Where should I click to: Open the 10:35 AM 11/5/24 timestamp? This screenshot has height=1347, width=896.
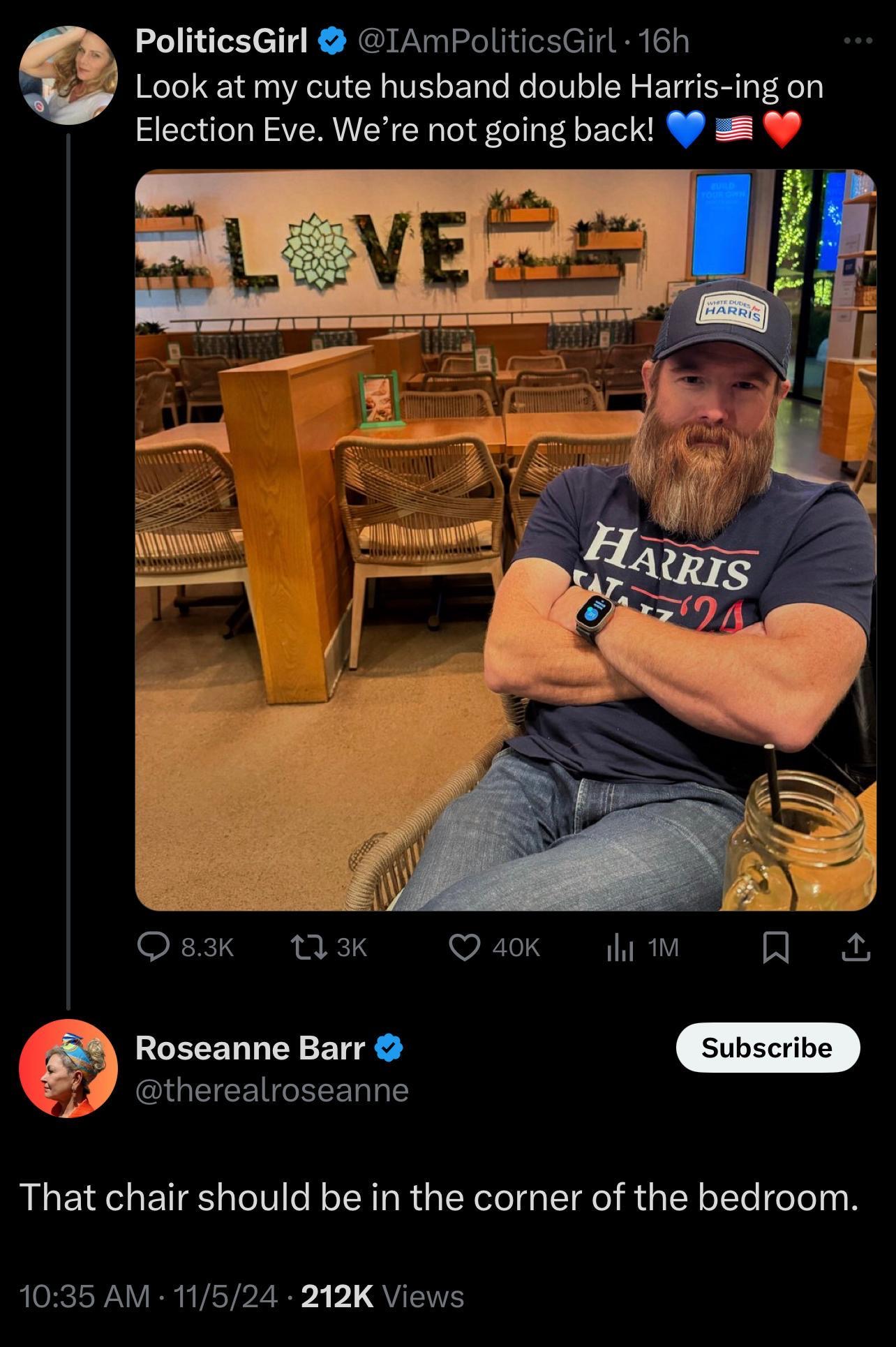pos(149,1296)
